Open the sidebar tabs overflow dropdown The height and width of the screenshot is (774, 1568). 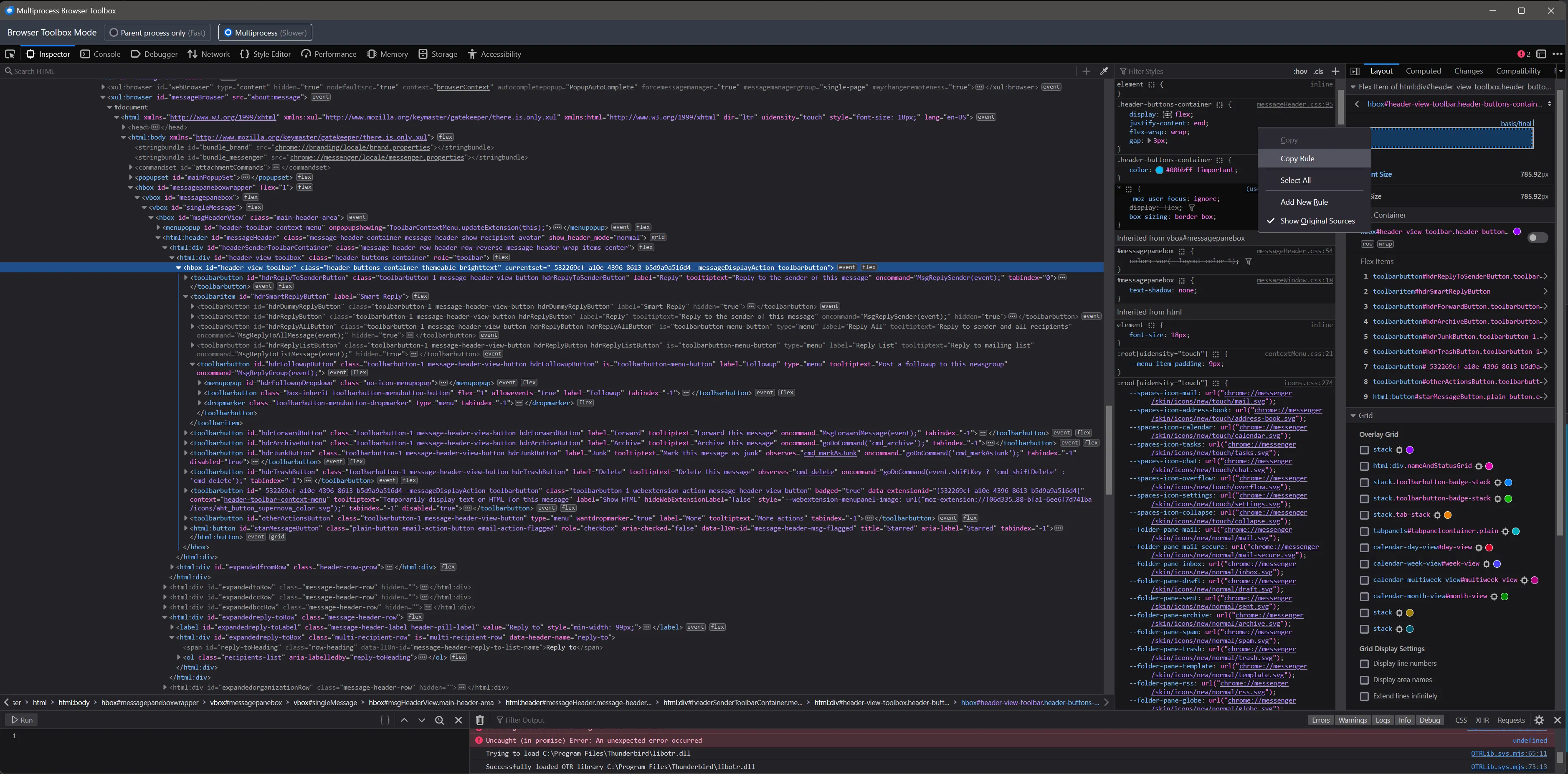(x=1561, y=71)
